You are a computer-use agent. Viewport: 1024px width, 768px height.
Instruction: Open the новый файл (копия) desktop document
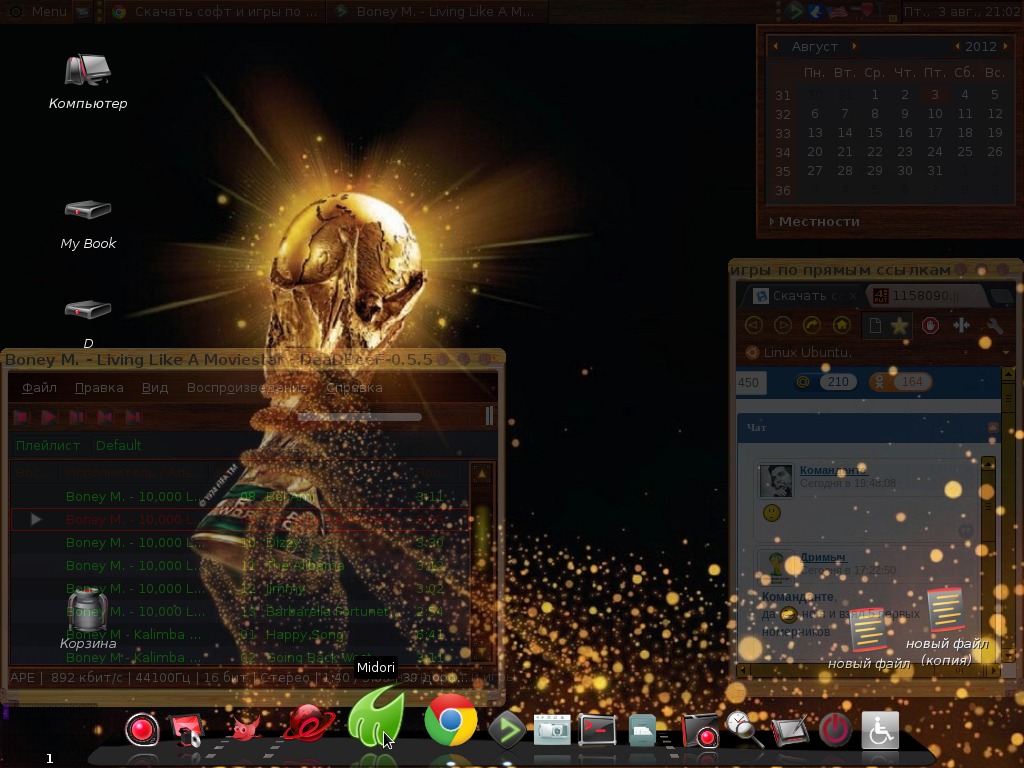coord(947,627)
